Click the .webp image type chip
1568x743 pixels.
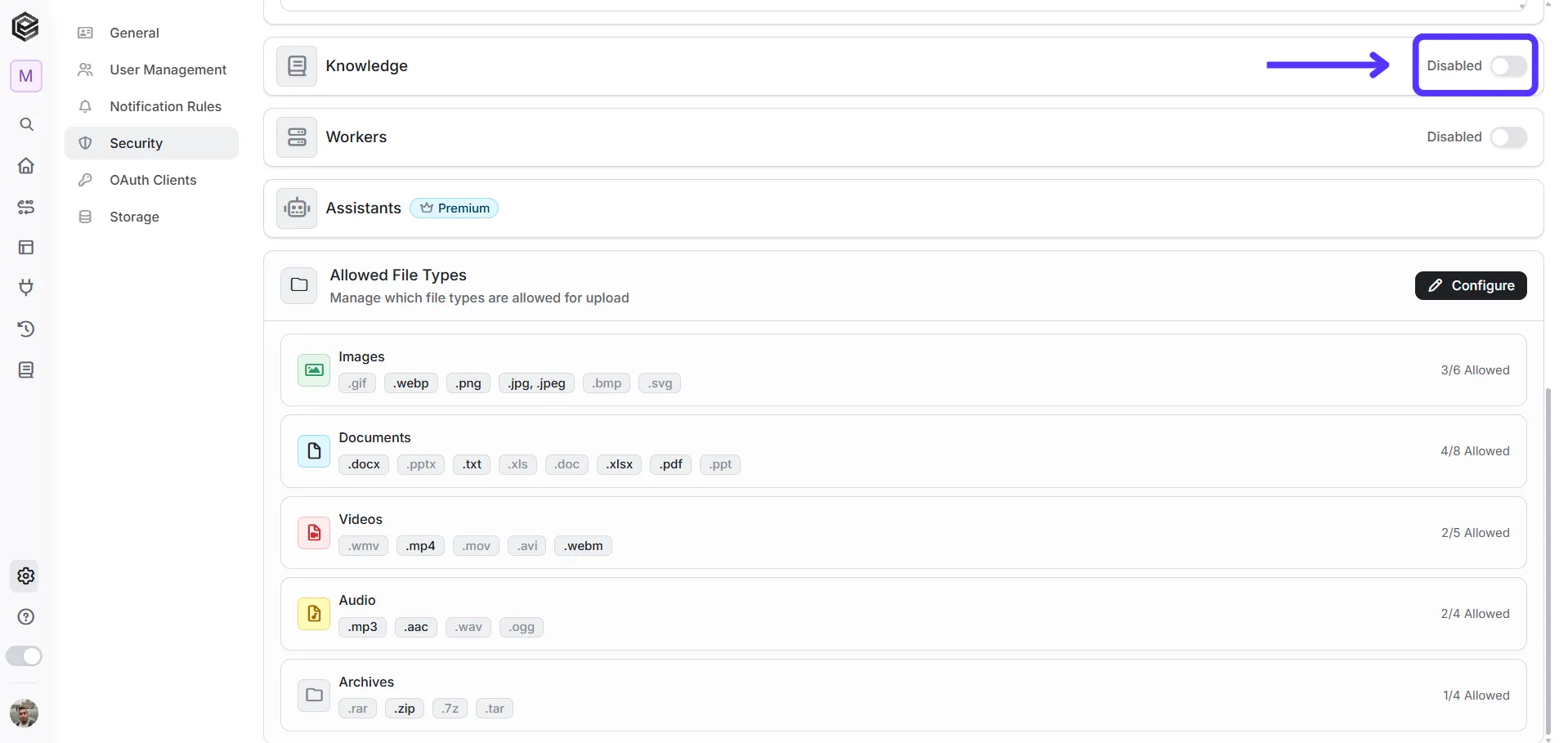click(x=411, y=383)
